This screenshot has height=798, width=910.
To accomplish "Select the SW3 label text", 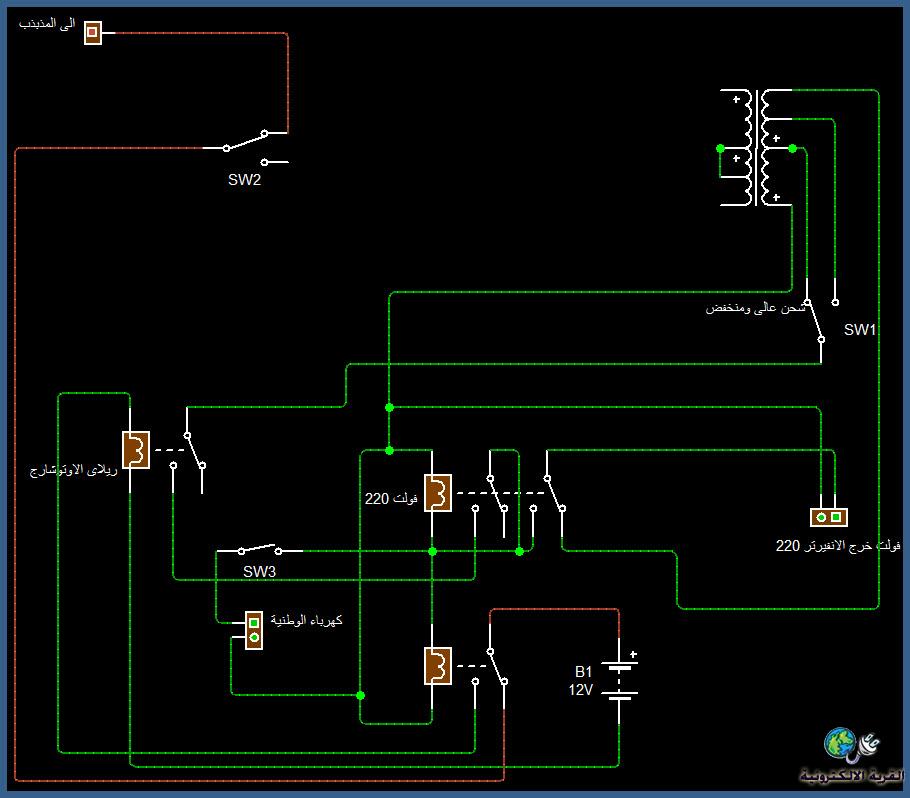I will coord(259,571).
